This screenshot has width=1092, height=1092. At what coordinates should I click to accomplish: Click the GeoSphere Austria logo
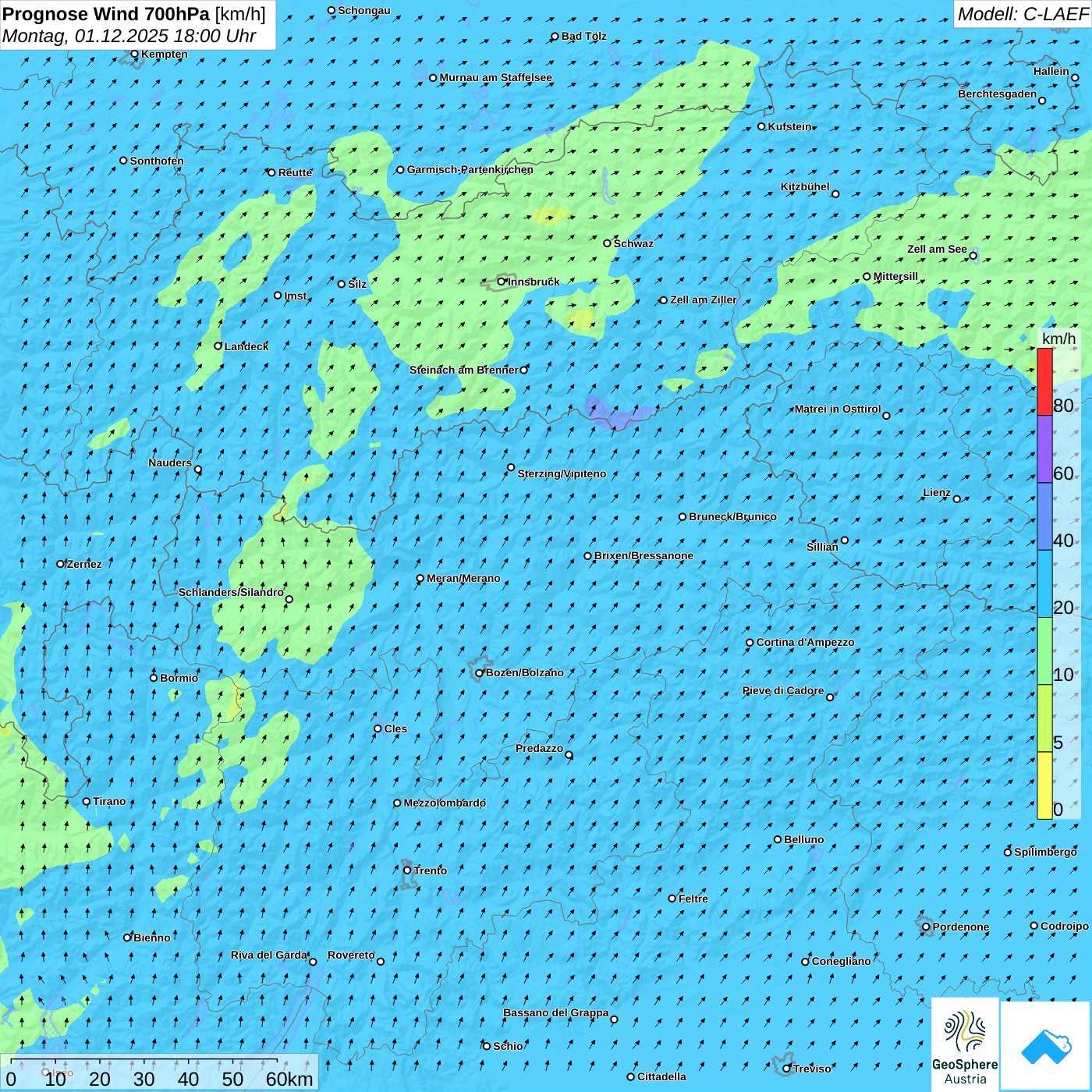965,1044
